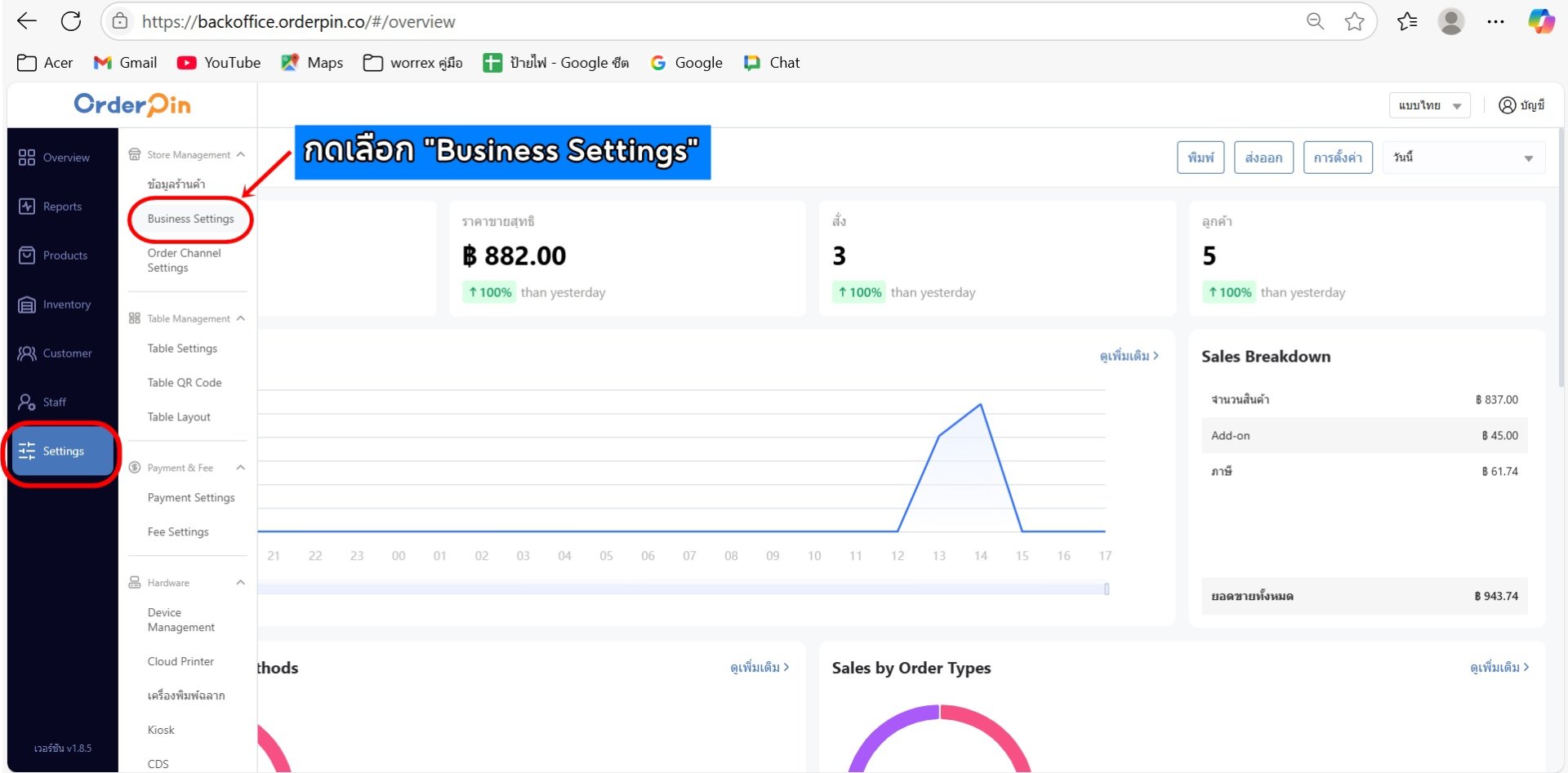
Task: Click the export button
Action: 1263,158
